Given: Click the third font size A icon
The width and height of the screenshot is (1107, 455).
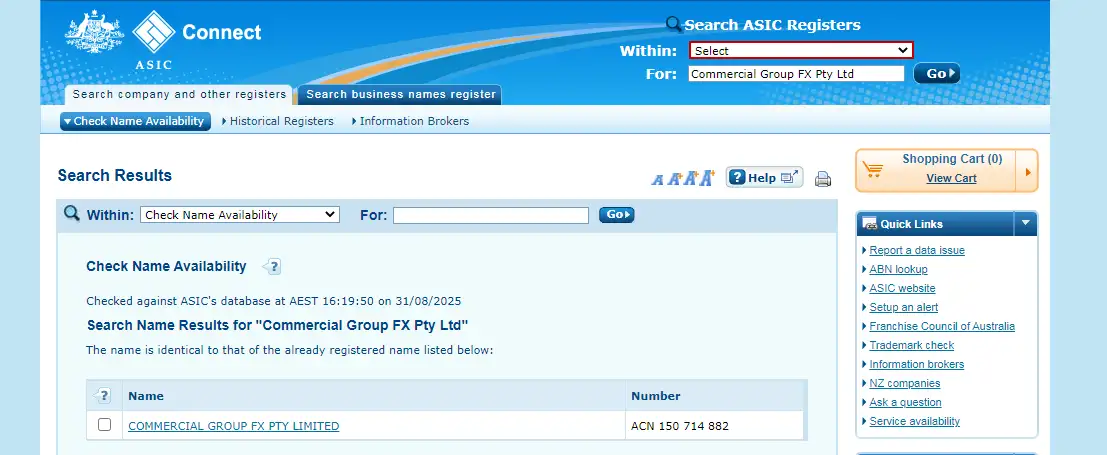Looking at the screenshot, I should coord(690,178).
